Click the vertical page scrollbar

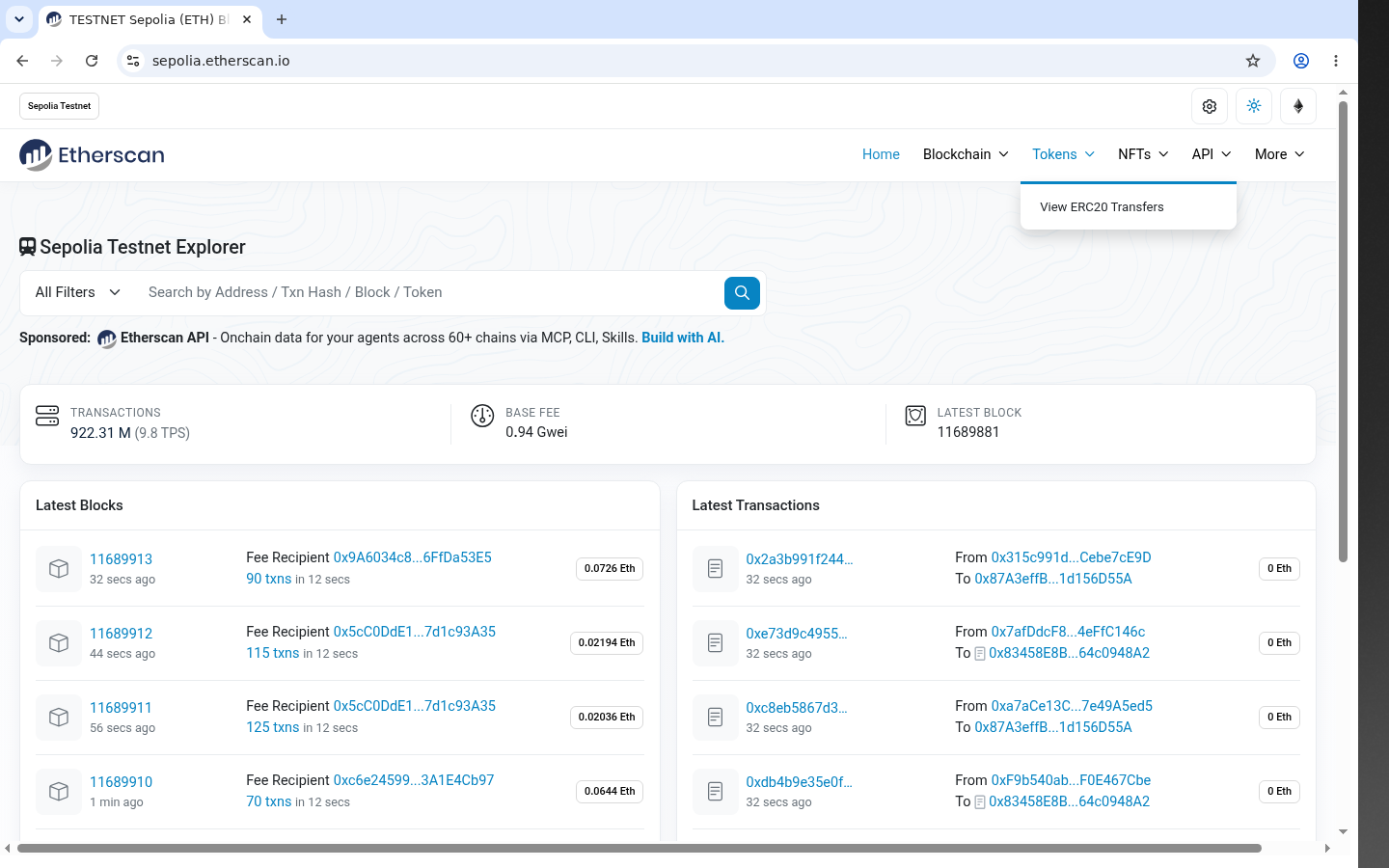1343,332
